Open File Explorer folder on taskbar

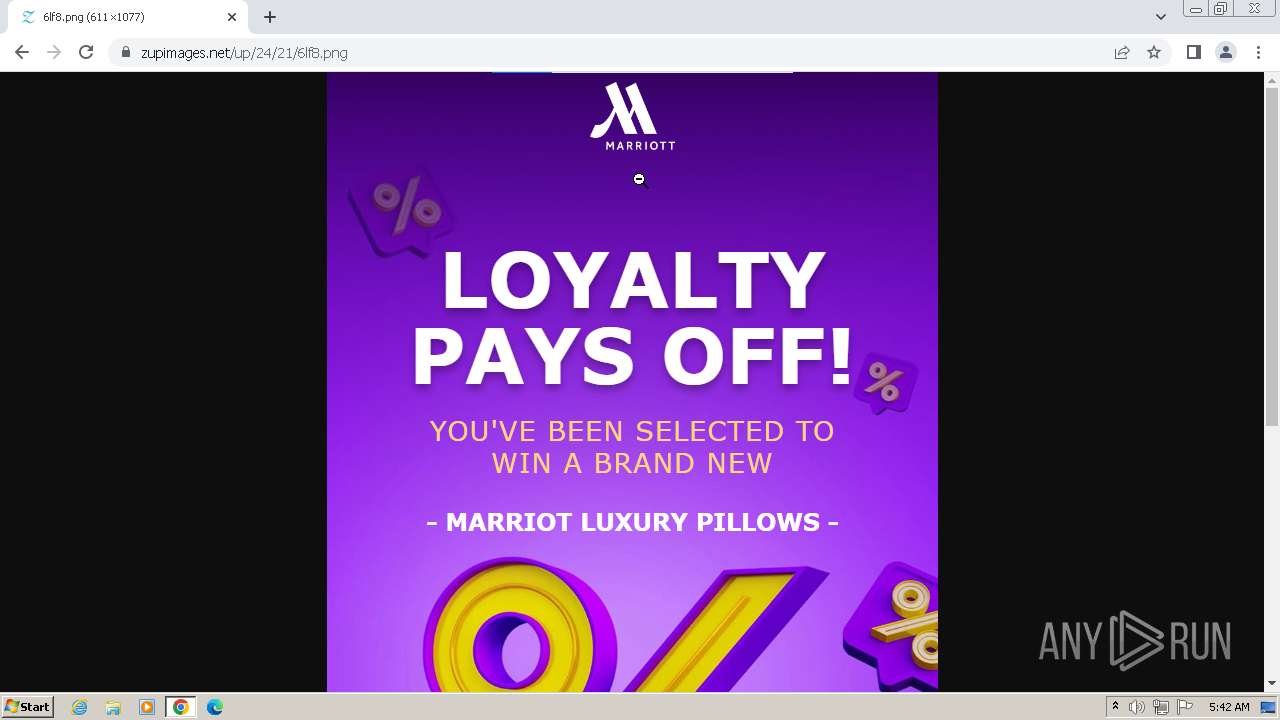pyautogui.click(x=113, y=707)
